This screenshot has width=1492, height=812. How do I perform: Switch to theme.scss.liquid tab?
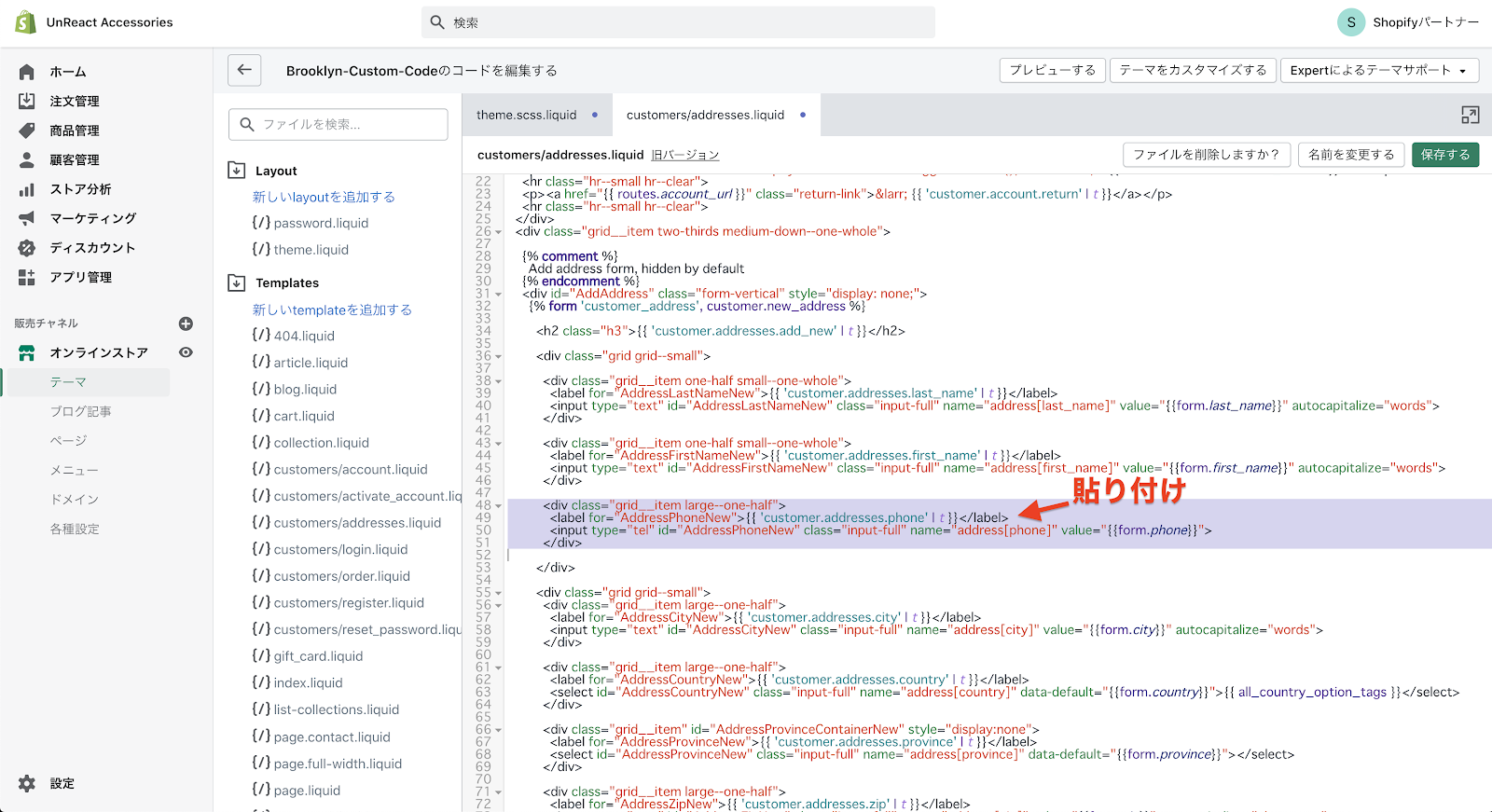coord(527,115)
